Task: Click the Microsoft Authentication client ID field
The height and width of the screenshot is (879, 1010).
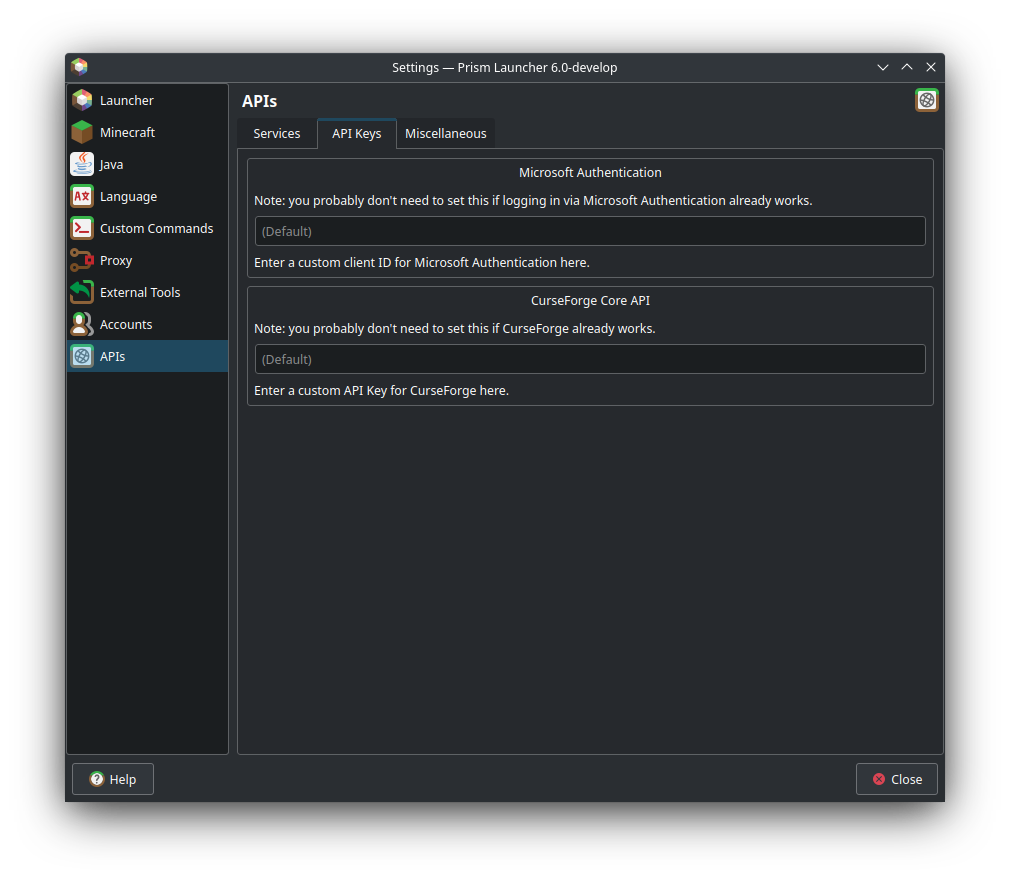Action: [590, 231]
